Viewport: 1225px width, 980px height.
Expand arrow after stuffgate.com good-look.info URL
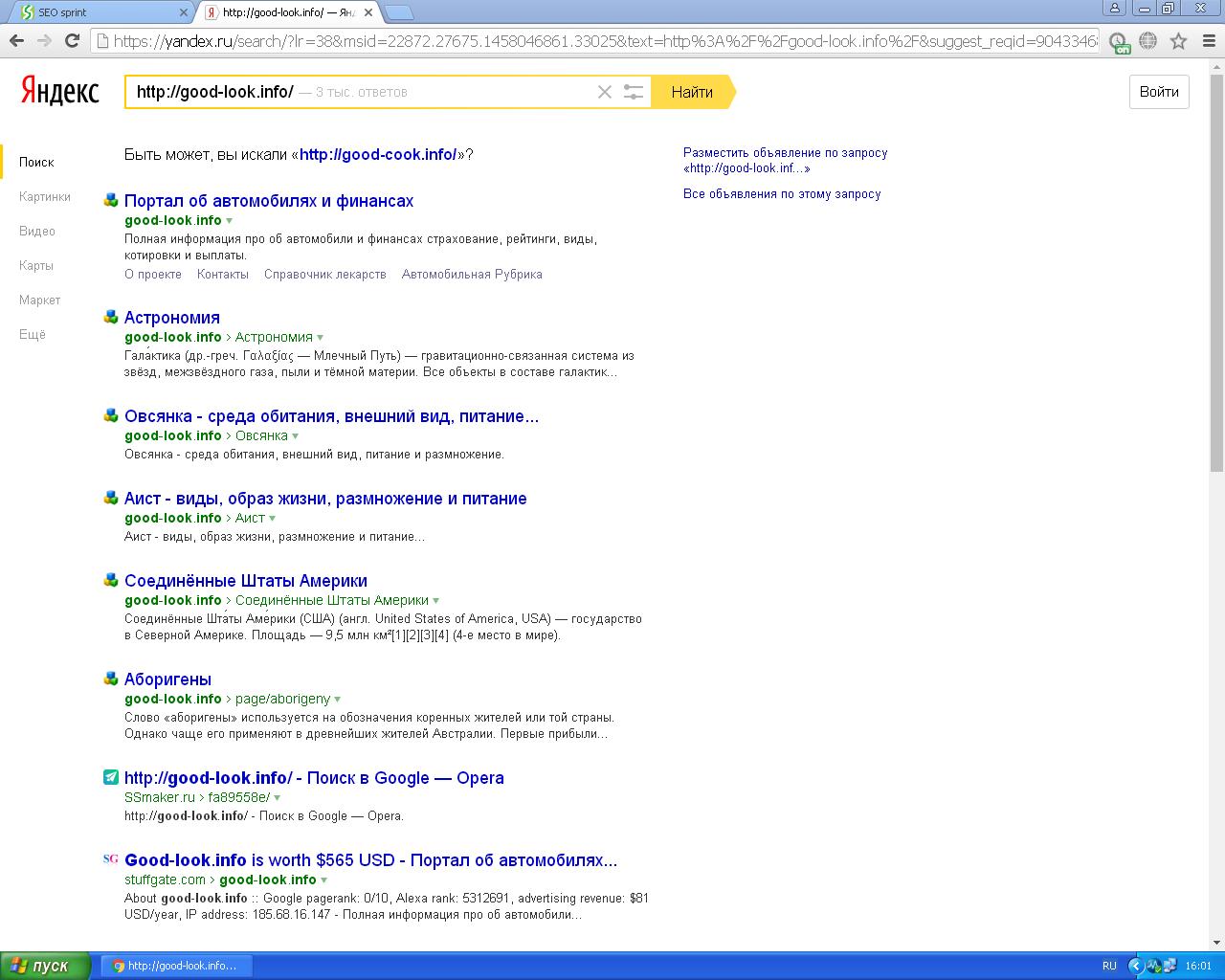pos(323,880)
